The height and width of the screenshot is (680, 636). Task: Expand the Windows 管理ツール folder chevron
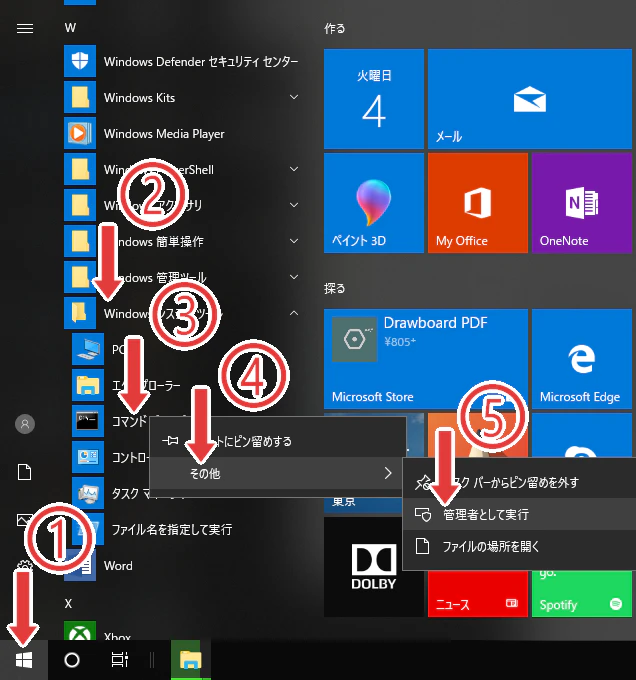click(x=294, y=277)
